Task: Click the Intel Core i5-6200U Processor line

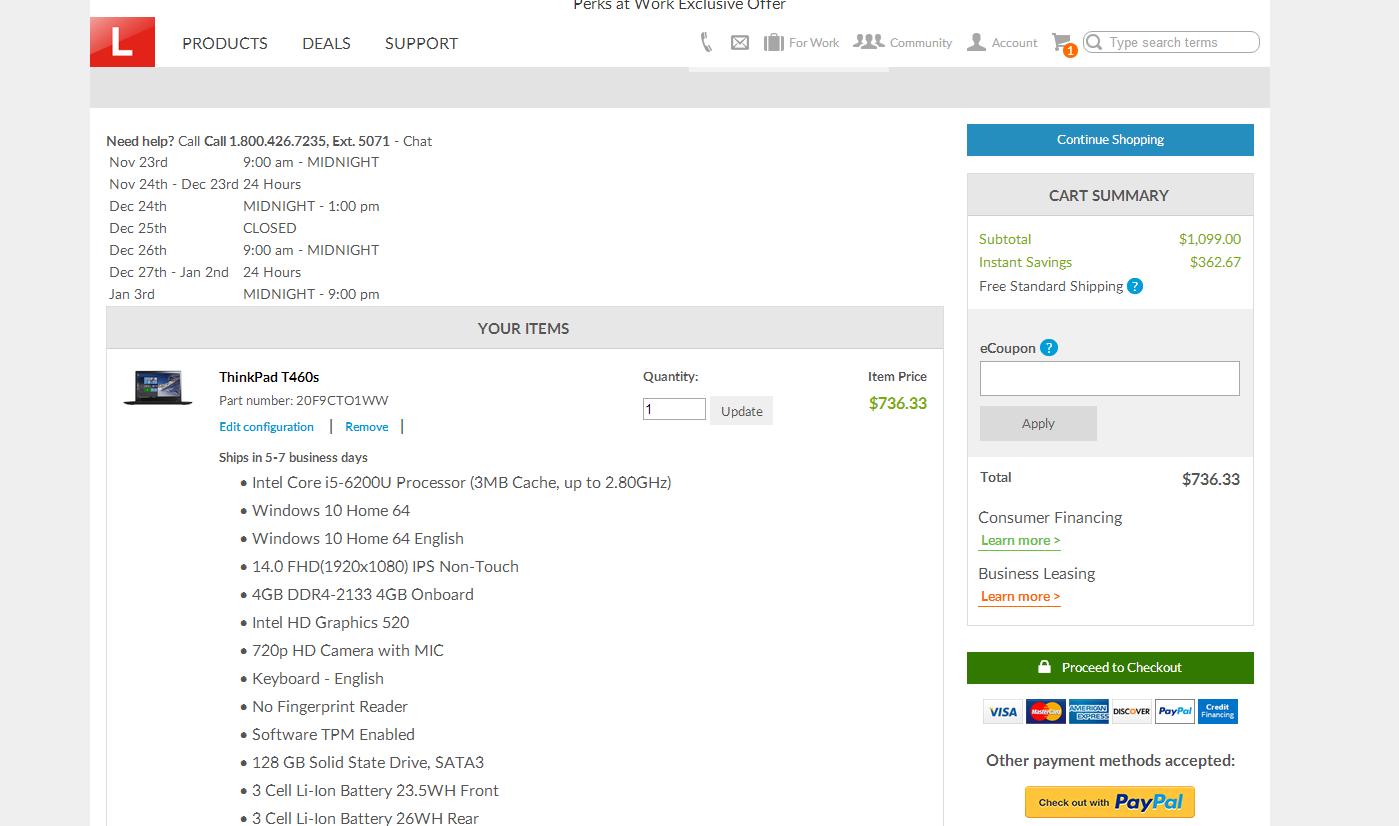Action: click(461, 482)
